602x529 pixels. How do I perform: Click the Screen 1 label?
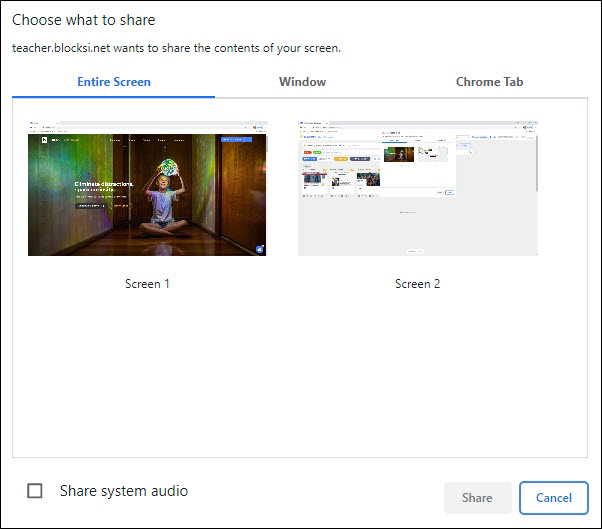click(x=147, y=284)
